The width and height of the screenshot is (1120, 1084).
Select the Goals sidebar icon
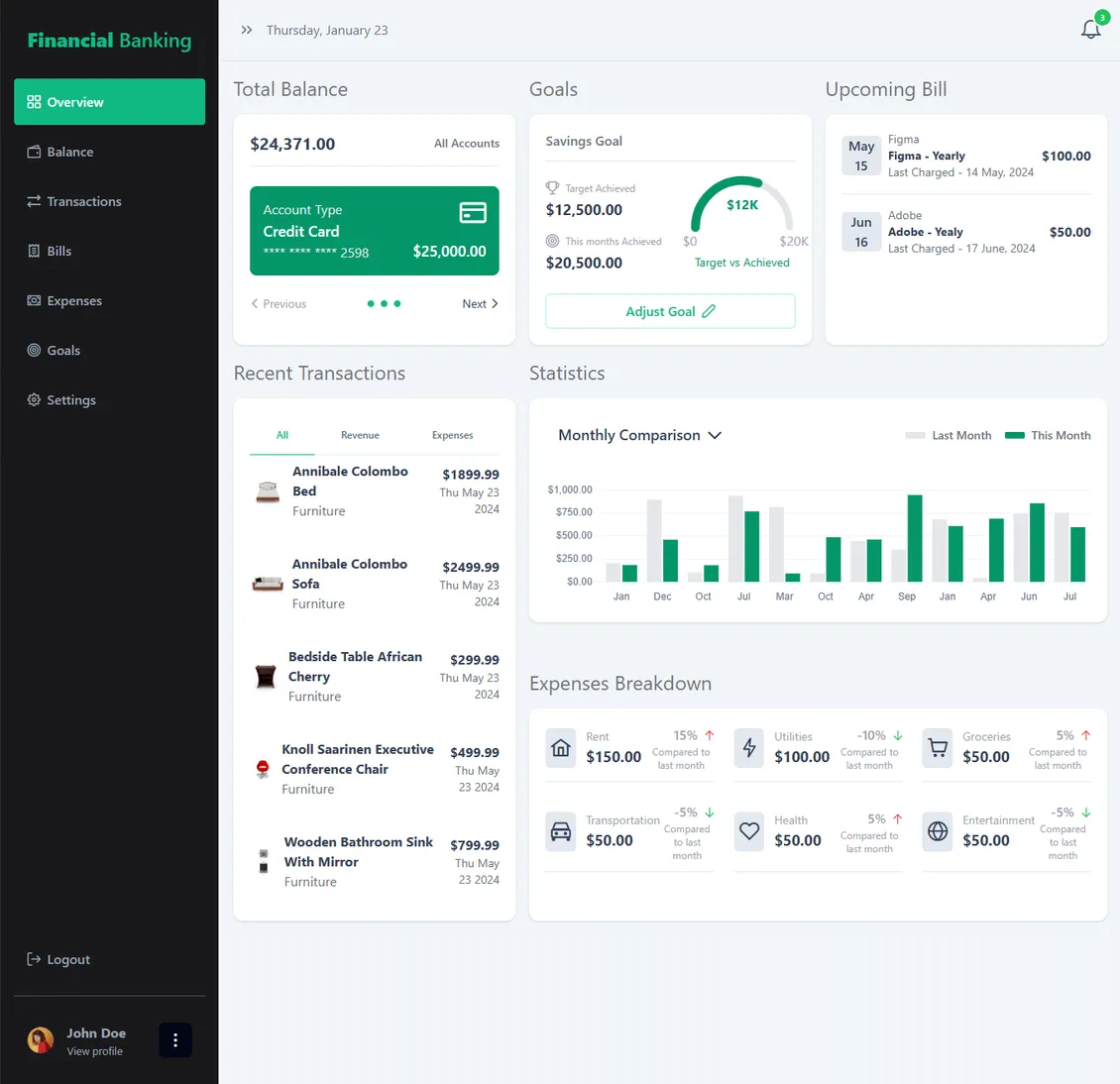(33, 350)
